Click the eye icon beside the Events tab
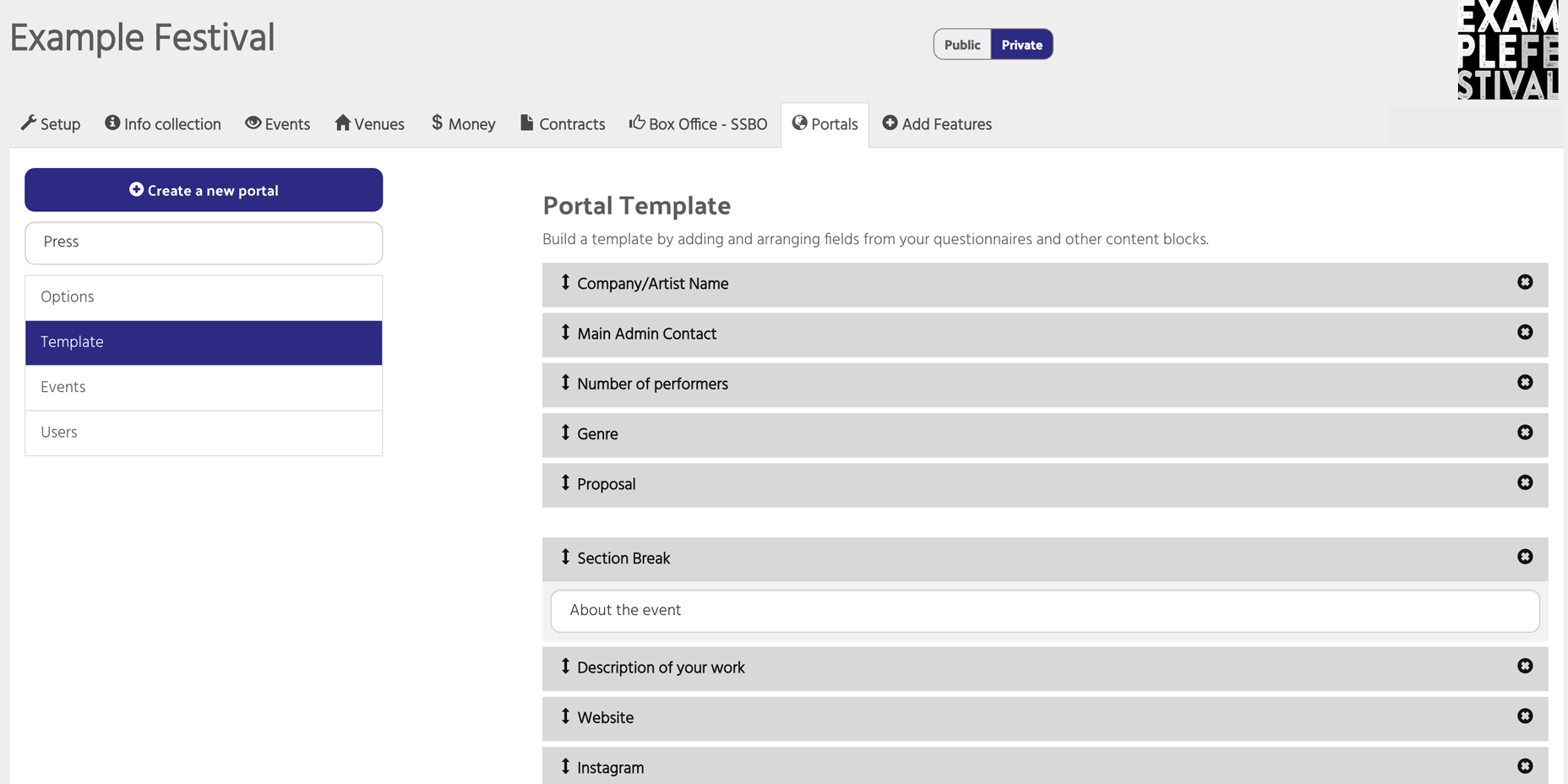Viewport: 1568px width, 784px height. [253, 122]
